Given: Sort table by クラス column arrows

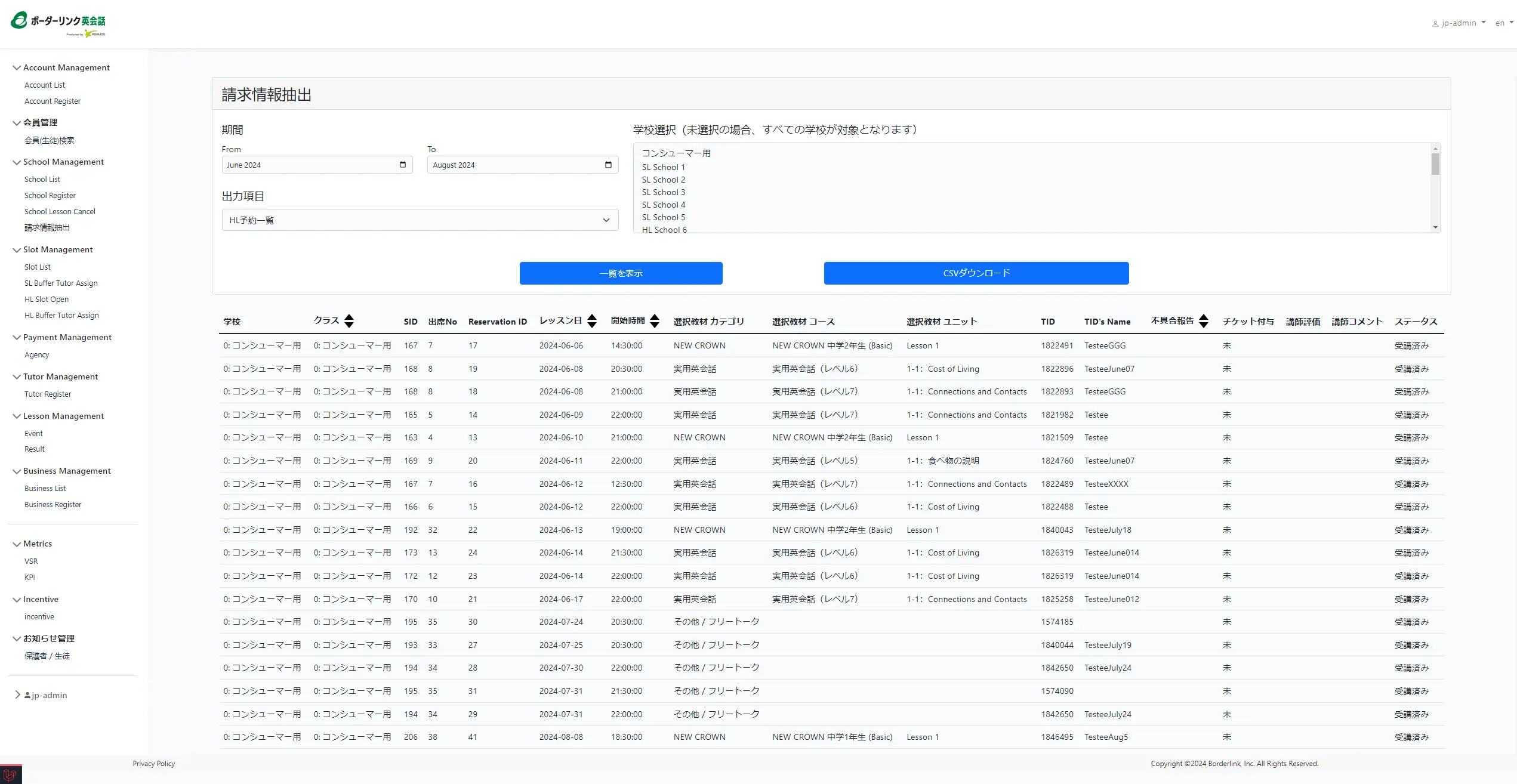Looking at the screenshot, I should (x=349, y=321).
